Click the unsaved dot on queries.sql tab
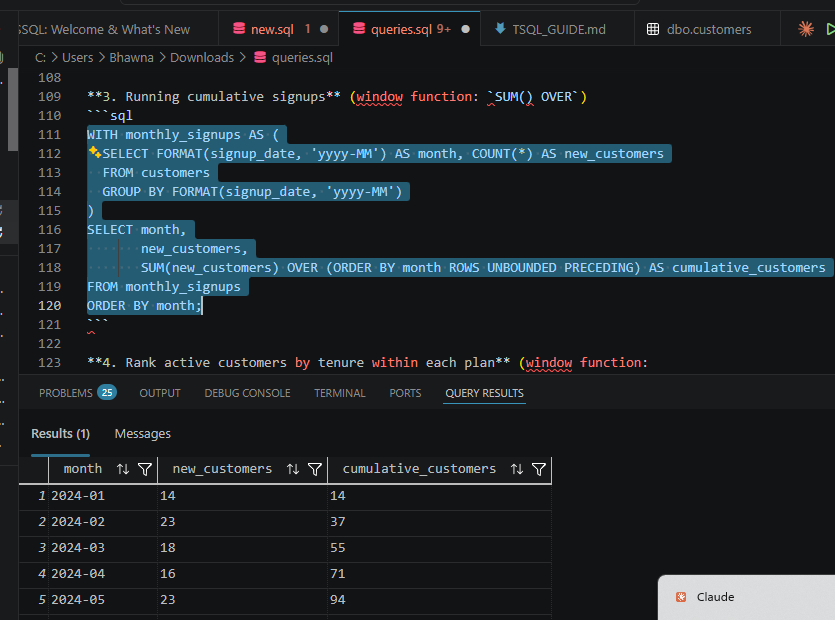 [465, 29]
